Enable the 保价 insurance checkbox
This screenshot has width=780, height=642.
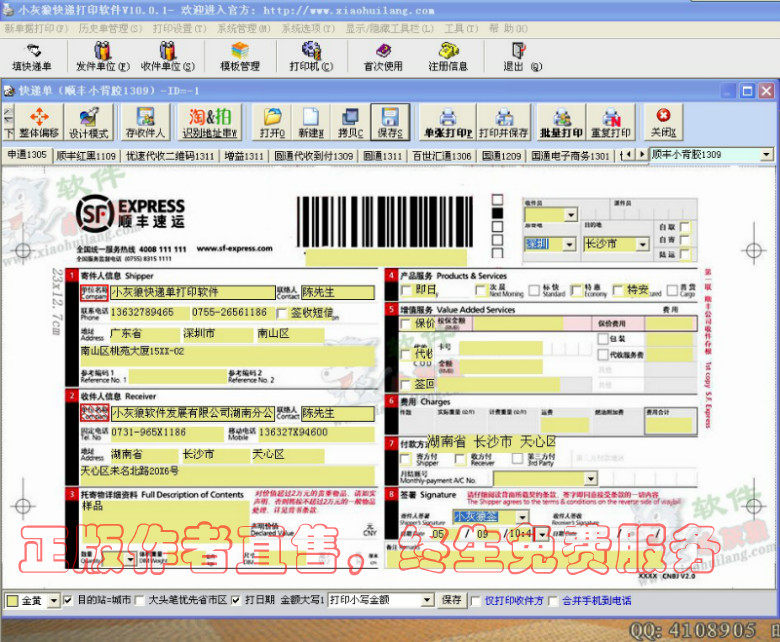(x=406, y=325)
